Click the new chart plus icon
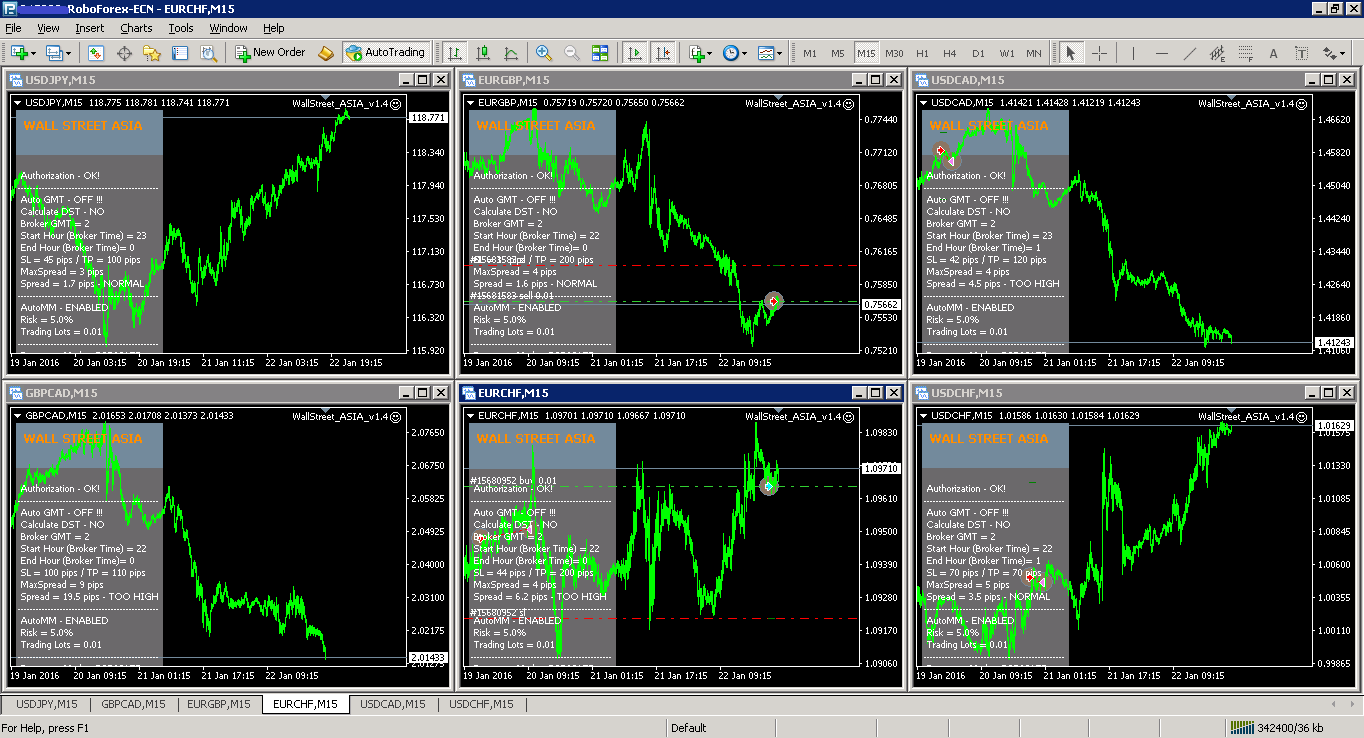Screen dimensions: 1364x738 pos(19,53)
